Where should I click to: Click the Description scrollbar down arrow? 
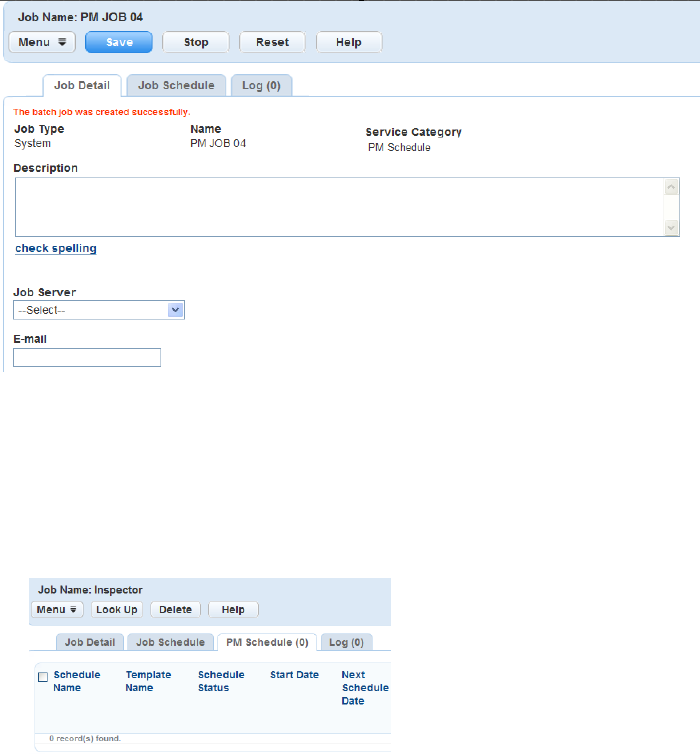point(671,227)
